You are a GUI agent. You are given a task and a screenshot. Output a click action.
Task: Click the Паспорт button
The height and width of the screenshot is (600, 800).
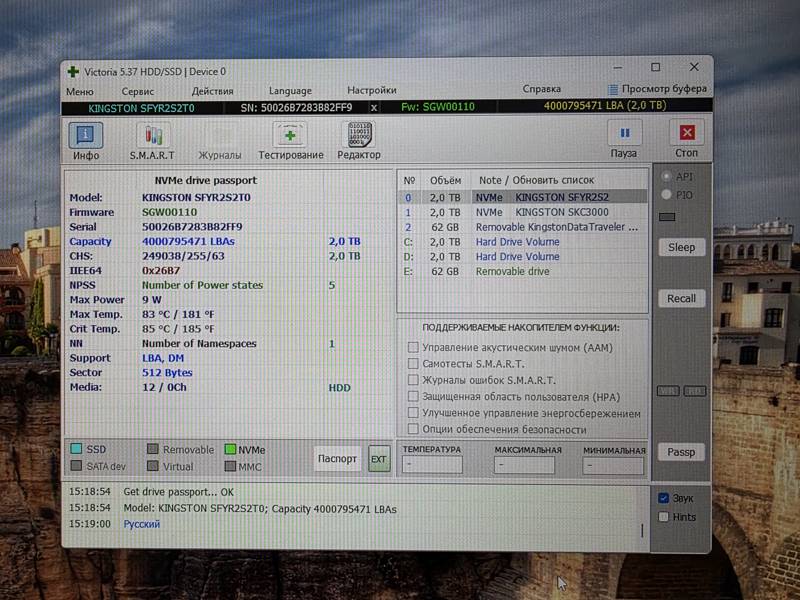tap(337, 458)
